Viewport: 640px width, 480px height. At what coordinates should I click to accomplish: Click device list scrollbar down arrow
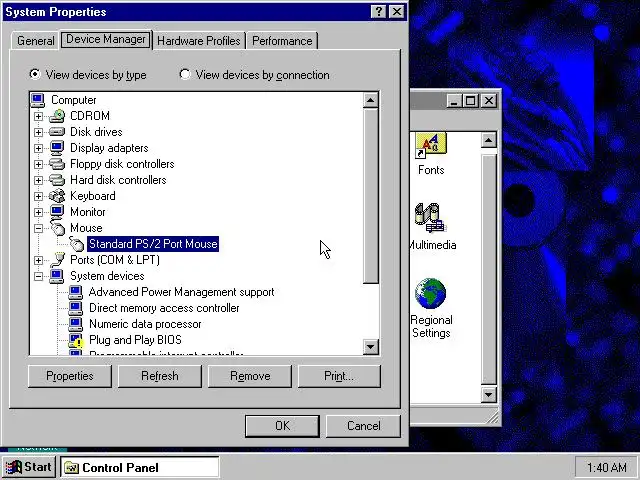click(x=371, y=347)
